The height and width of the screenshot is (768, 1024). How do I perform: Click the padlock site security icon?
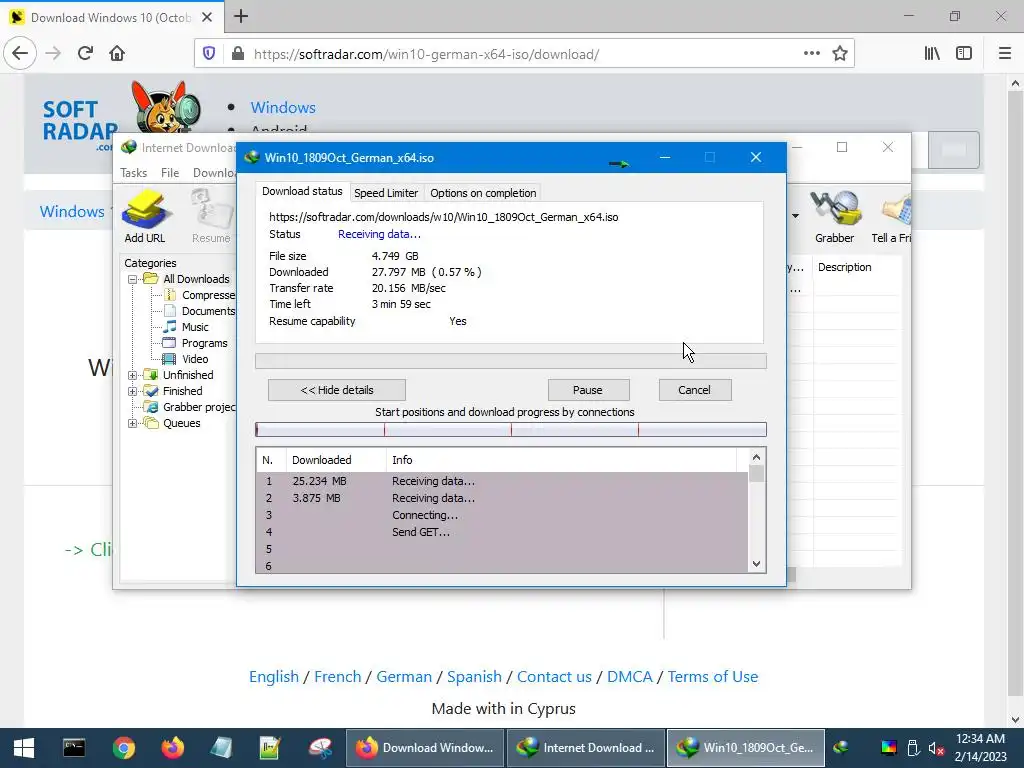click(238, 54)
